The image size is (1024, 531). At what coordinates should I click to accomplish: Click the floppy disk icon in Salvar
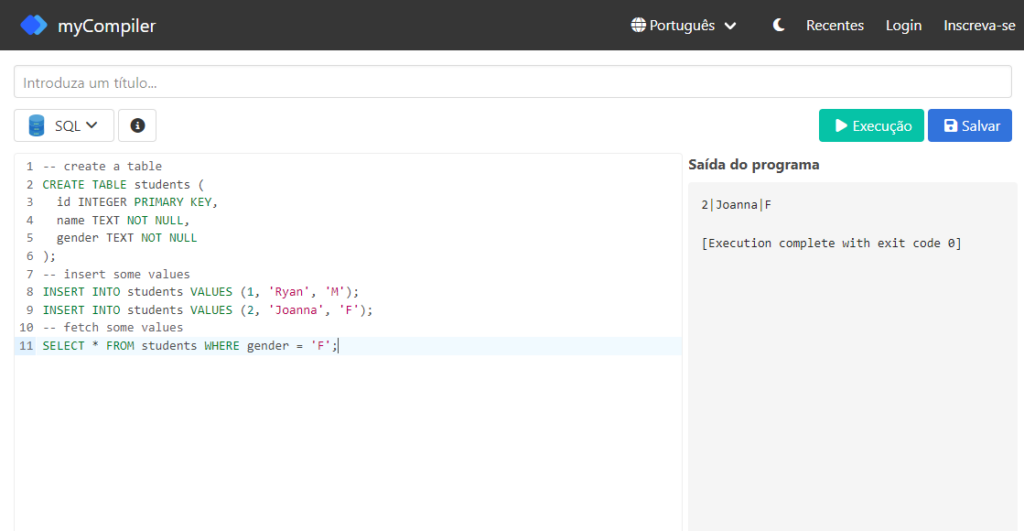[951, 125]
